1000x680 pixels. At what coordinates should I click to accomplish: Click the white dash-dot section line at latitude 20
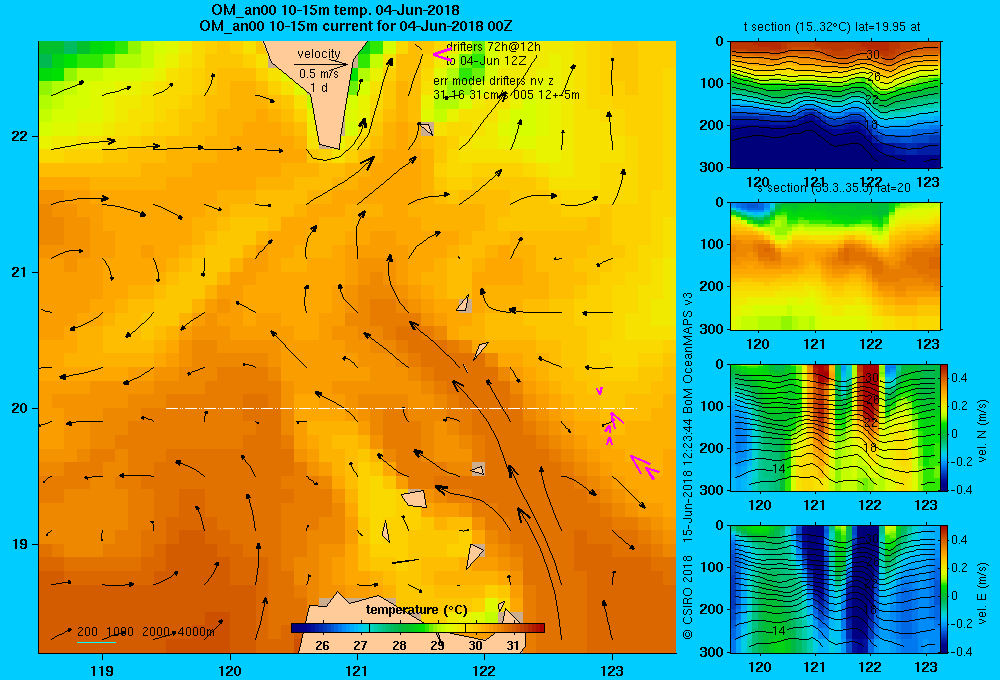pyautogui.click(x=401, y=408)
